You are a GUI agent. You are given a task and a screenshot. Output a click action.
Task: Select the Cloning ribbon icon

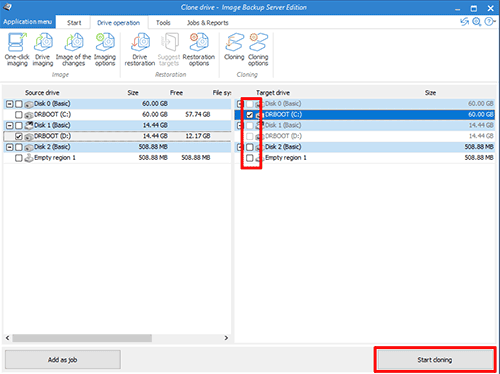[234, 47]
